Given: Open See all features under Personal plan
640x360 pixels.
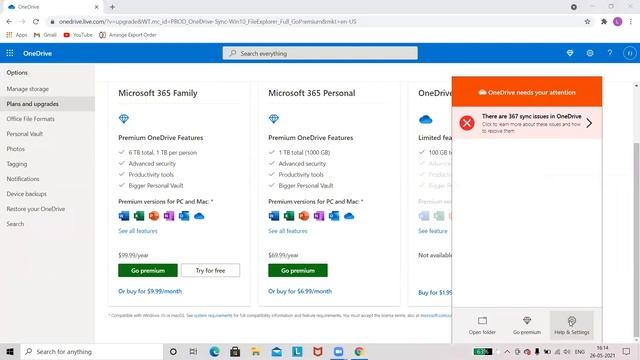Looking at the screenshot, I should (x=288, y=231).
